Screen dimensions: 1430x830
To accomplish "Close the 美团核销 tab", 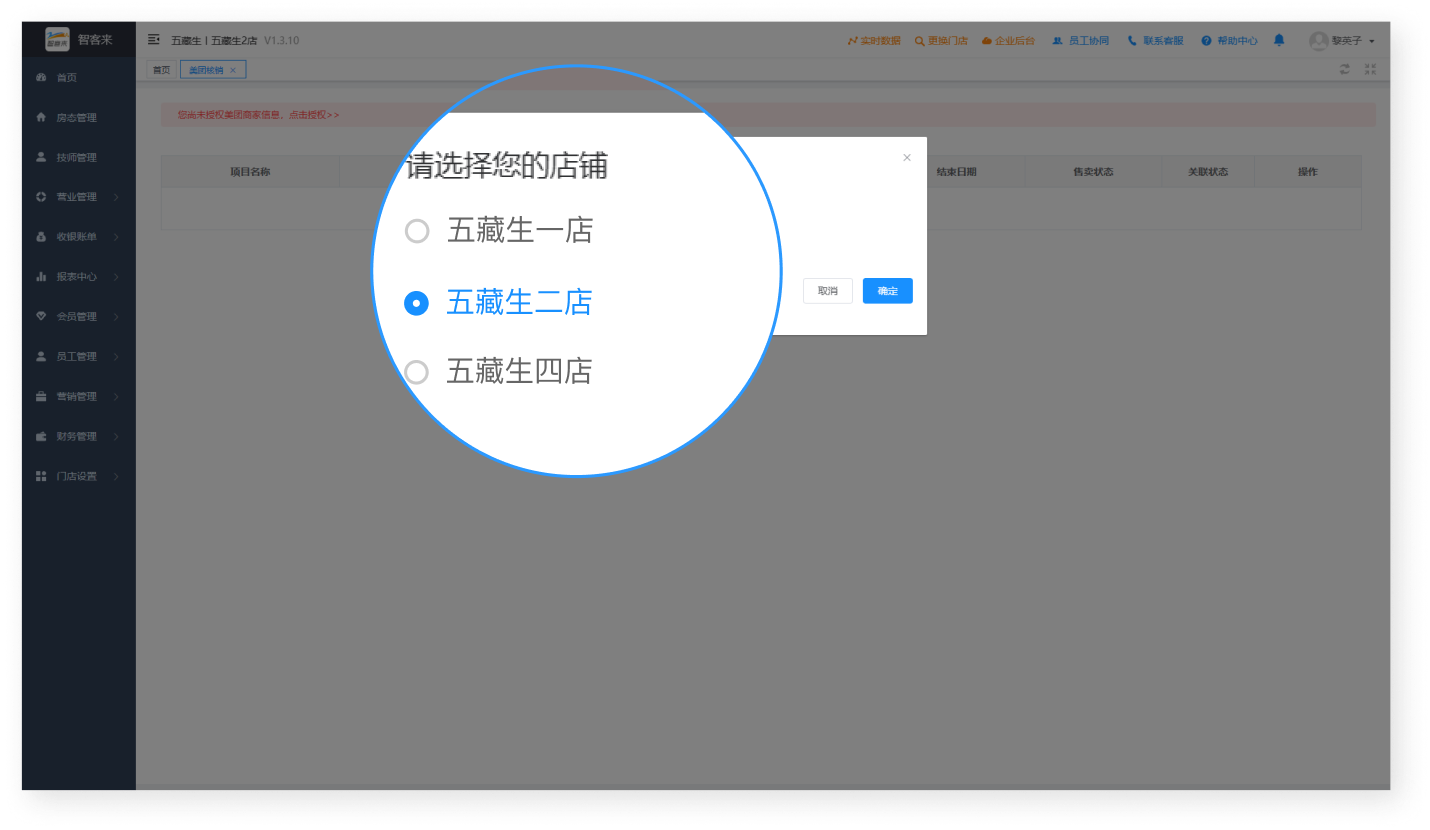I will point(233,70).
